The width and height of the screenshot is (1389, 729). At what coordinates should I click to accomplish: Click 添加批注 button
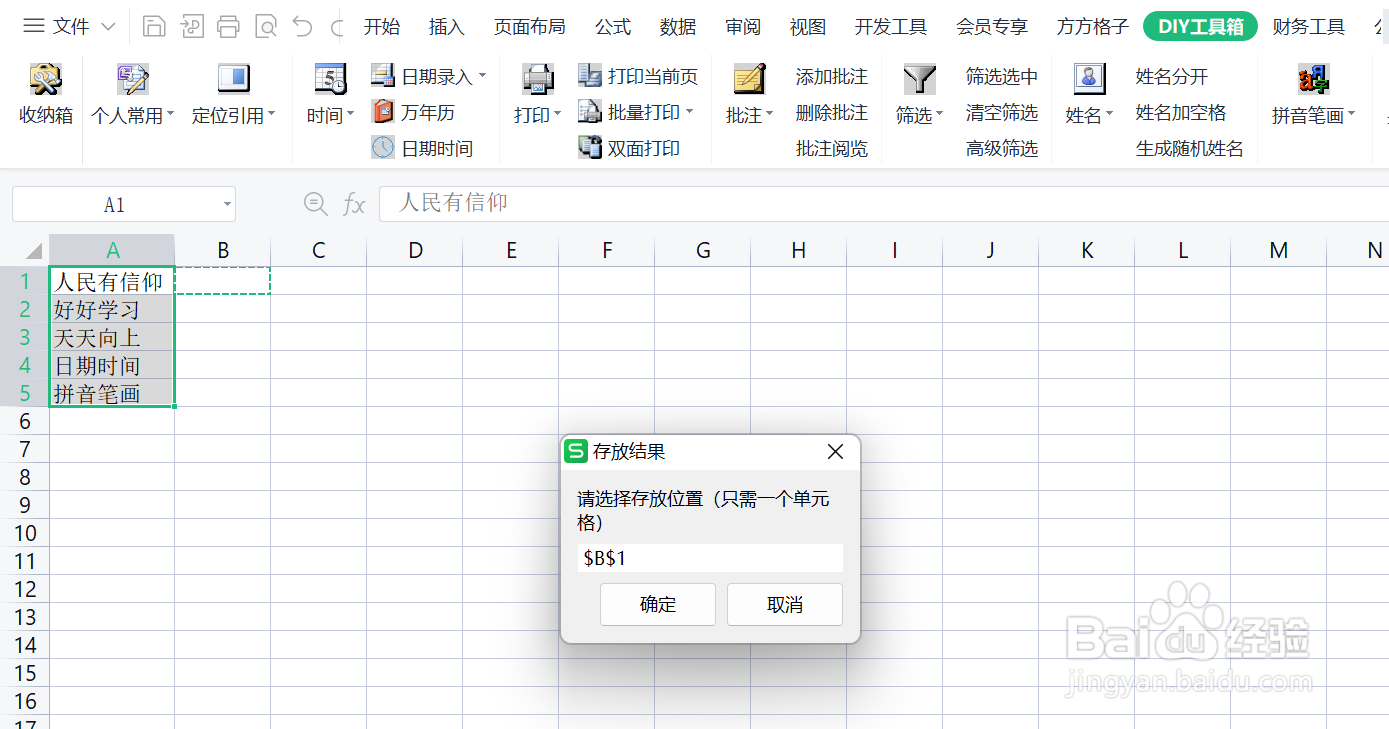[x=832, y=77]
